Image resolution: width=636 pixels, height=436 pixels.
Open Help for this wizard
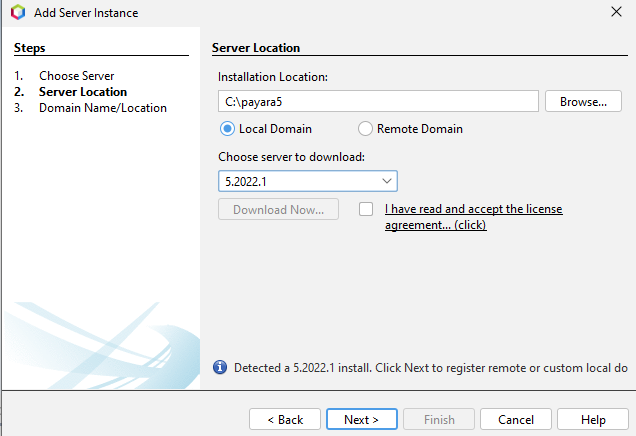[x=593, y=419]
